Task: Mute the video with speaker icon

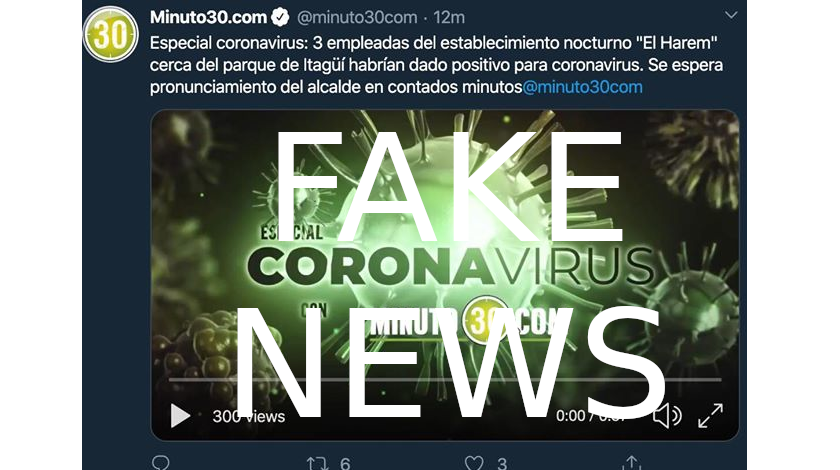Action: click(x=668, y=416)
